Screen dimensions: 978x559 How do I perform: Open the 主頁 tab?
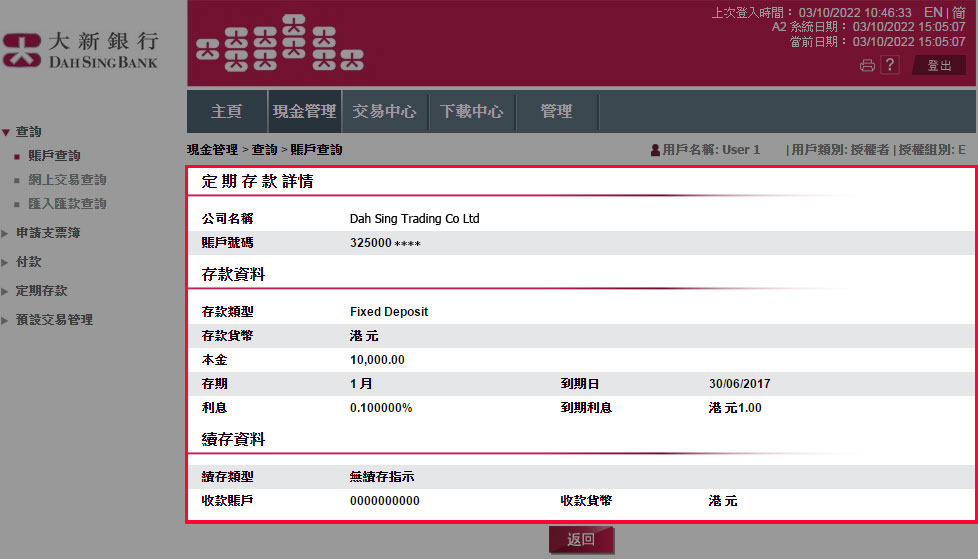[x=226, y=111]
